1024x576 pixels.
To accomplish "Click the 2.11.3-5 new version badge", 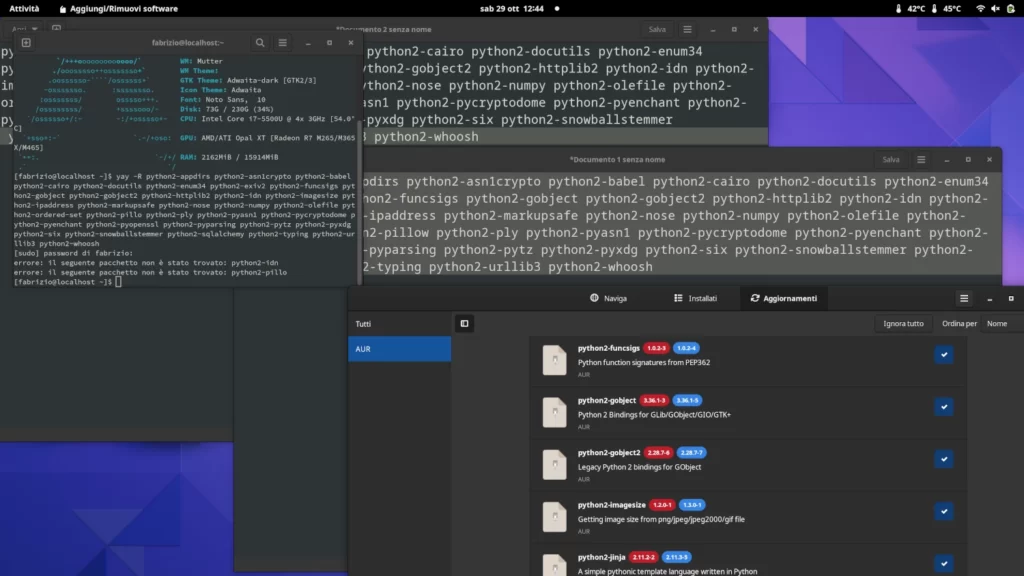I will pyautogui.click(x=677, y=557).
